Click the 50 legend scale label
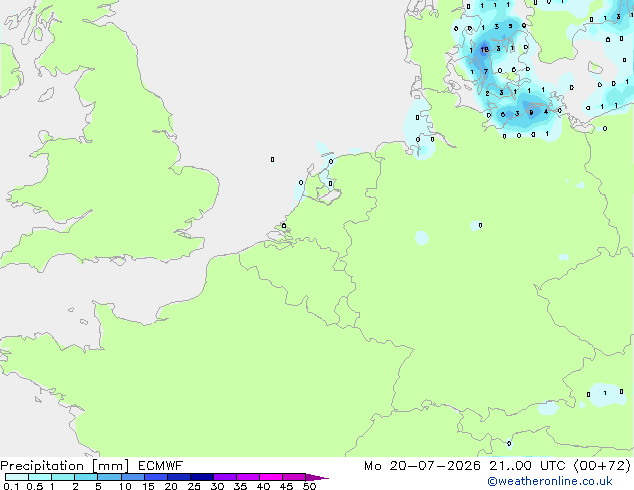Image resolution: width=634 pixels, height=490 pixels. [309, 486]
